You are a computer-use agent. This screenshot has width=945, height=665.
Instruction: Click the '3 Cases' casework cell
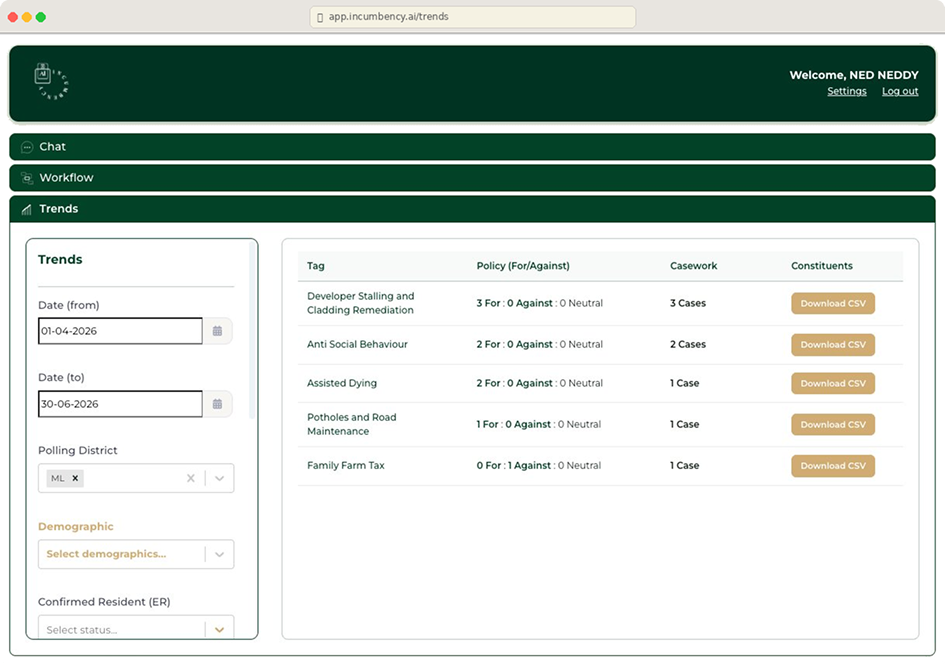[x=688, y=303]
